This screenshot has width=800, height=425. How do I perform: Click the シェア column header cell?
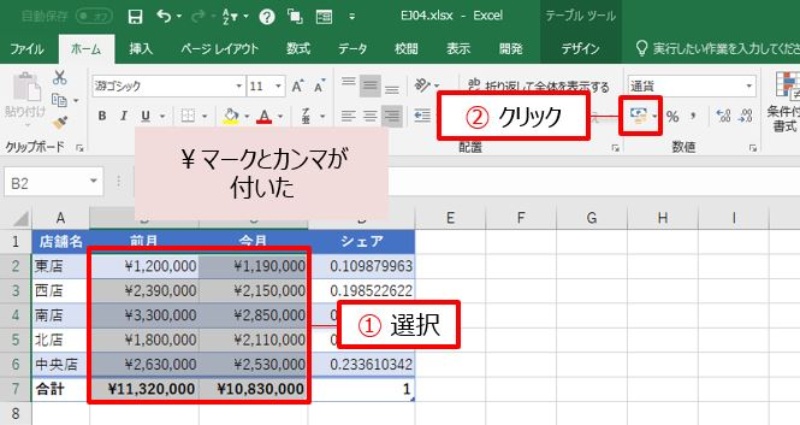tap(362, 241)
